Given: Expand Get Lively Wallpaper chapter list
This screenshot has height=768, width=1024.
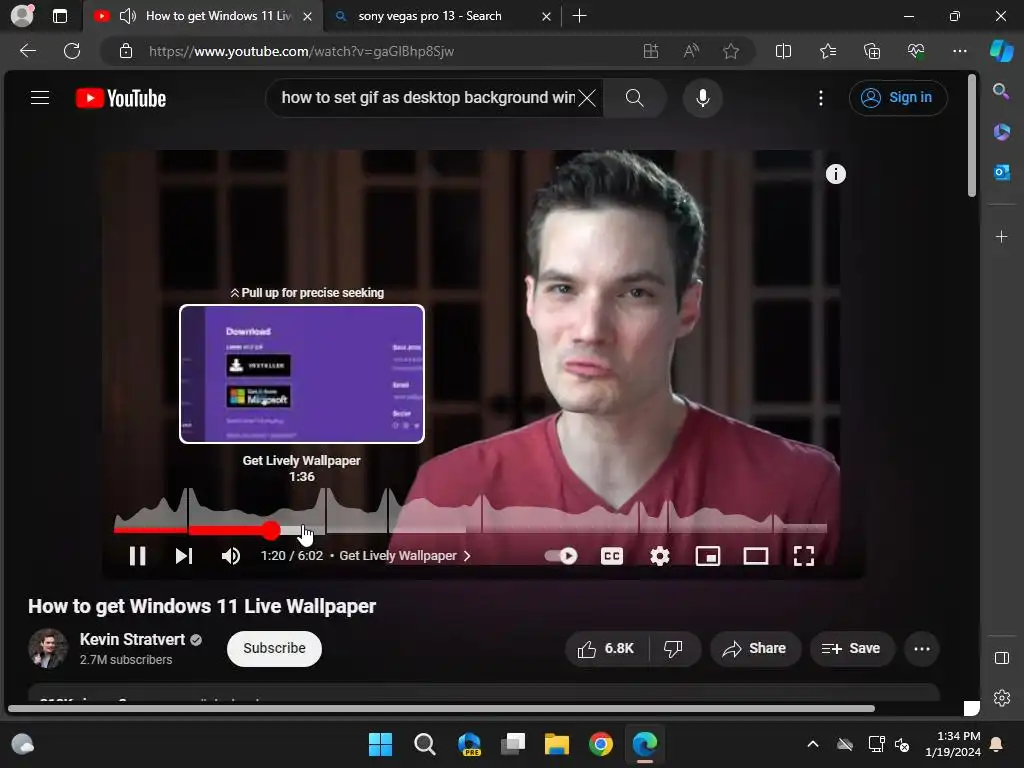Looking at the screenshot, I should click(405, 556).
